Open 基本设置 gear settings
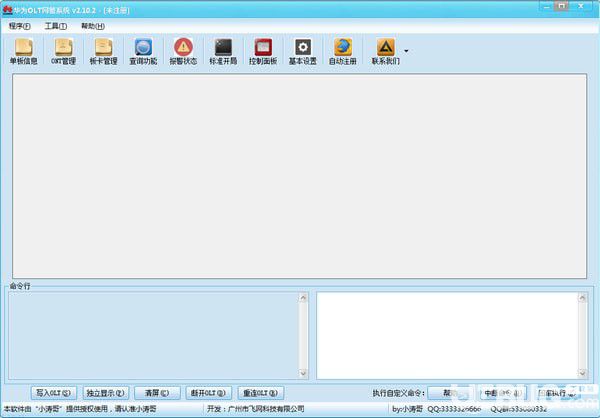Viewport: 600px width, 418px height. click(x=303, y=51)
